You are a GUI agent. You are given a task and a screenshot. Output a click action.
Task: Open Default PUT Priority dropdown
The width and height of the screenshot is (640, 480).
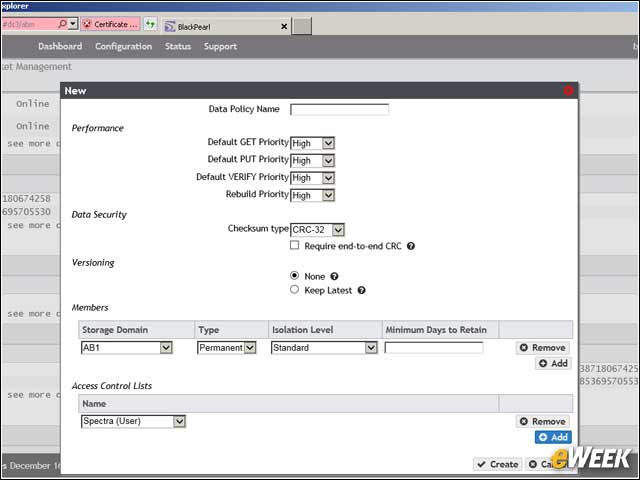(312, 160)
